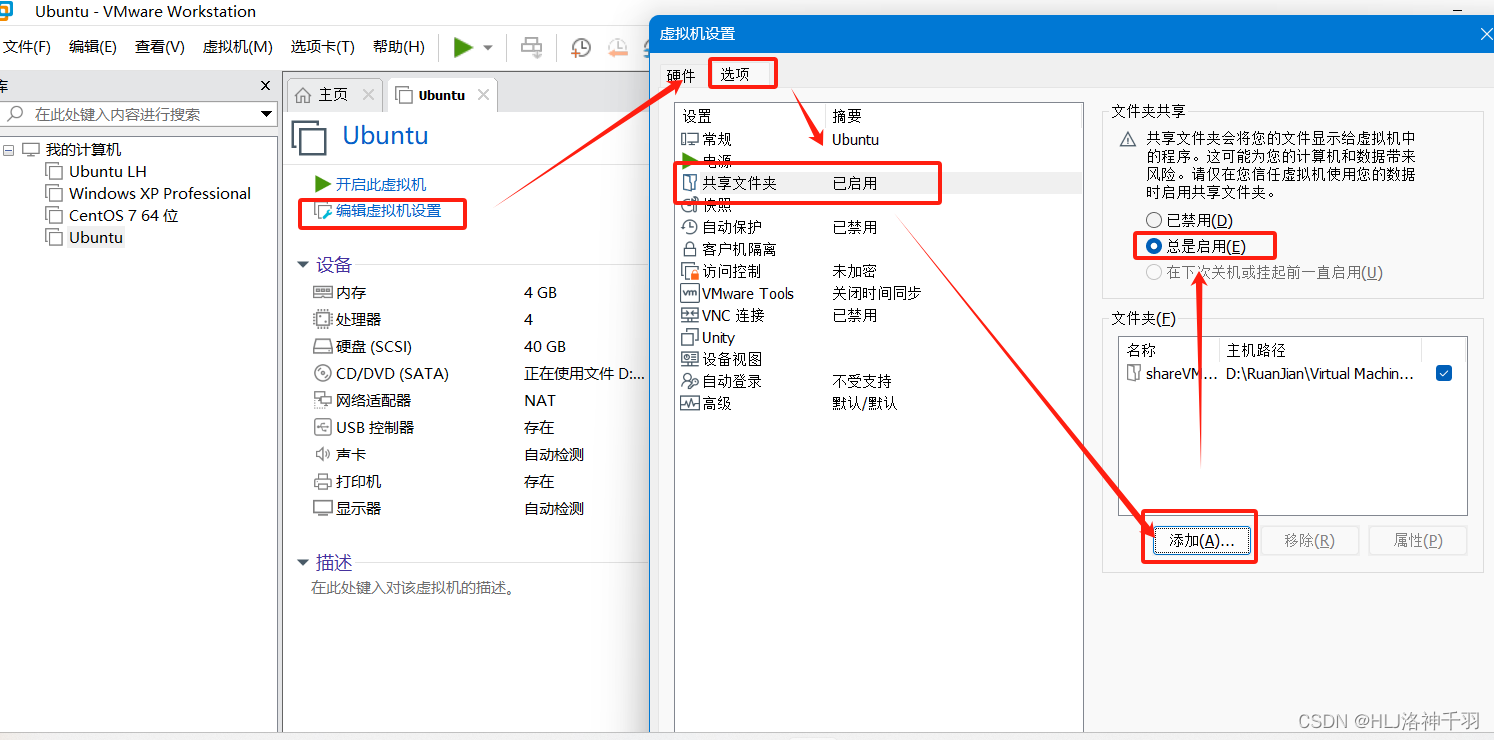Click the 添加(A)... button
This screenshot has width=1494, height=740.
click(x=1202, y=540)
